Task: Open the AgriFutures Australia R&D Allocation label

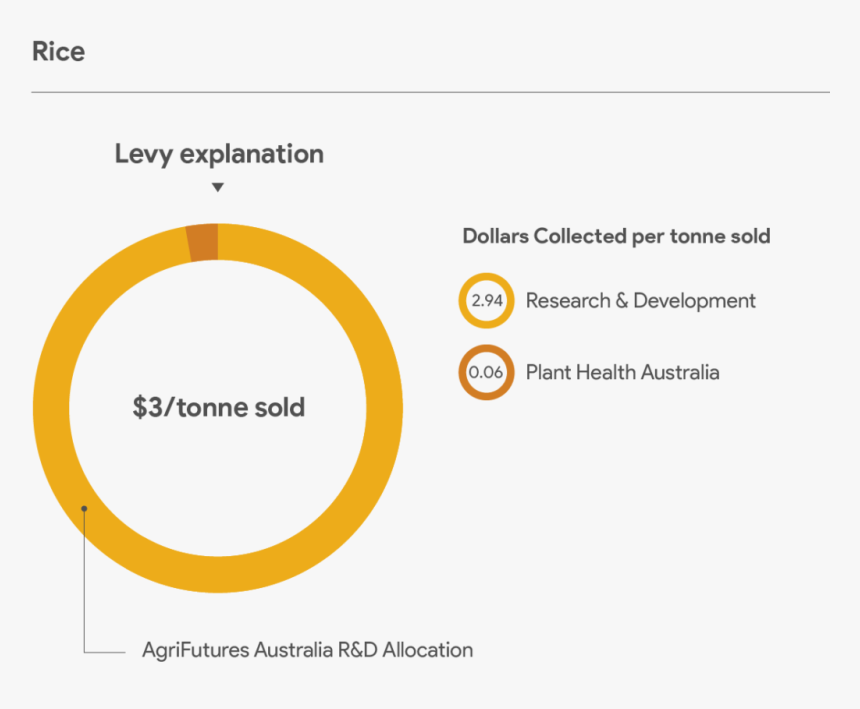Action: (307, 650)
